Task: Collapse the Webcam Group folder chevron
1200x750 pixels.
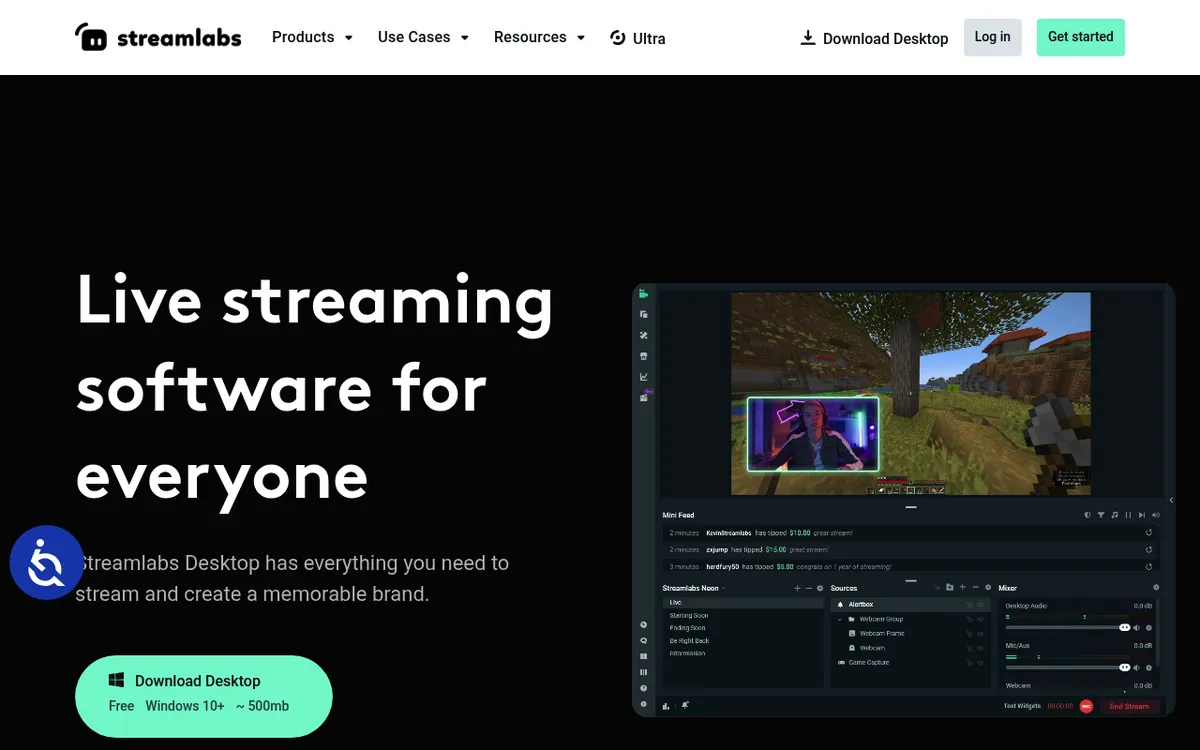Action: click(839, 619)
